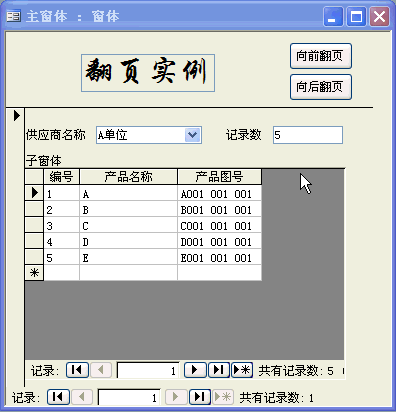Maximize the 主窗体 window
Image resolution: width=396 pixels, height=412 pixels.
(x=356, y=16)
